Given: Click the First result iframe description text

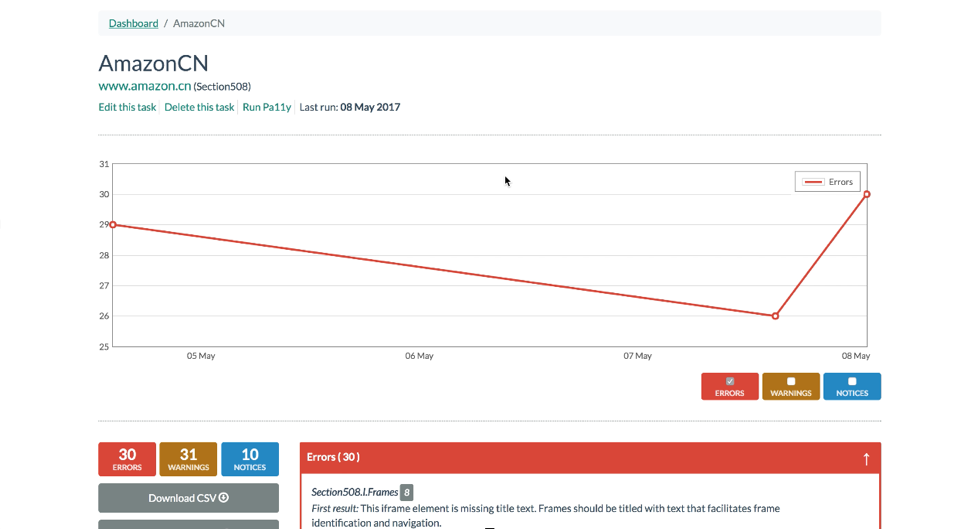Looking at the screenshot, I should tap(545, 515).
